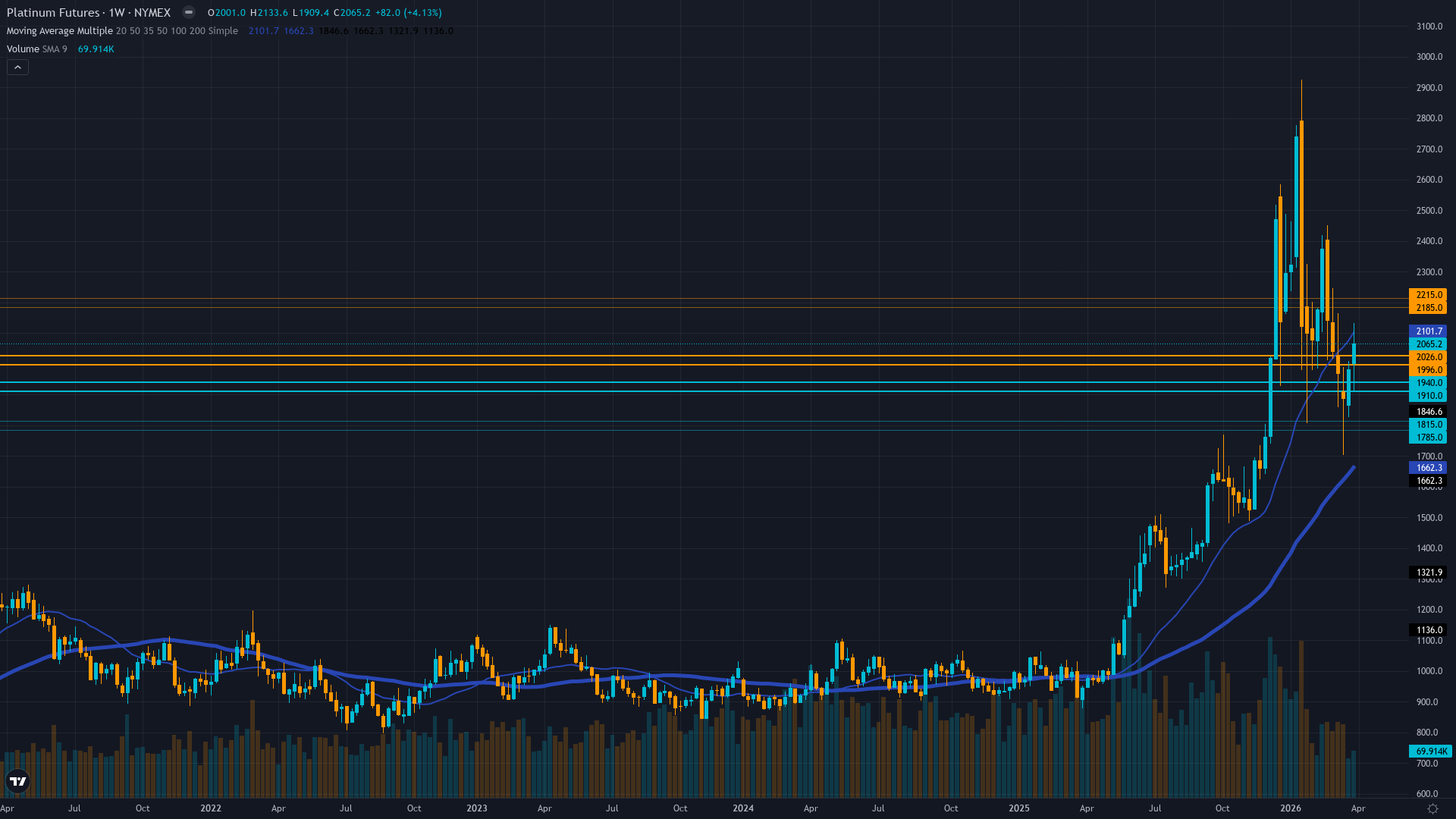Click the open value O2001.0 in the header
The width and height of the screenshot is (1456, 819).
[x=227, y=13]
